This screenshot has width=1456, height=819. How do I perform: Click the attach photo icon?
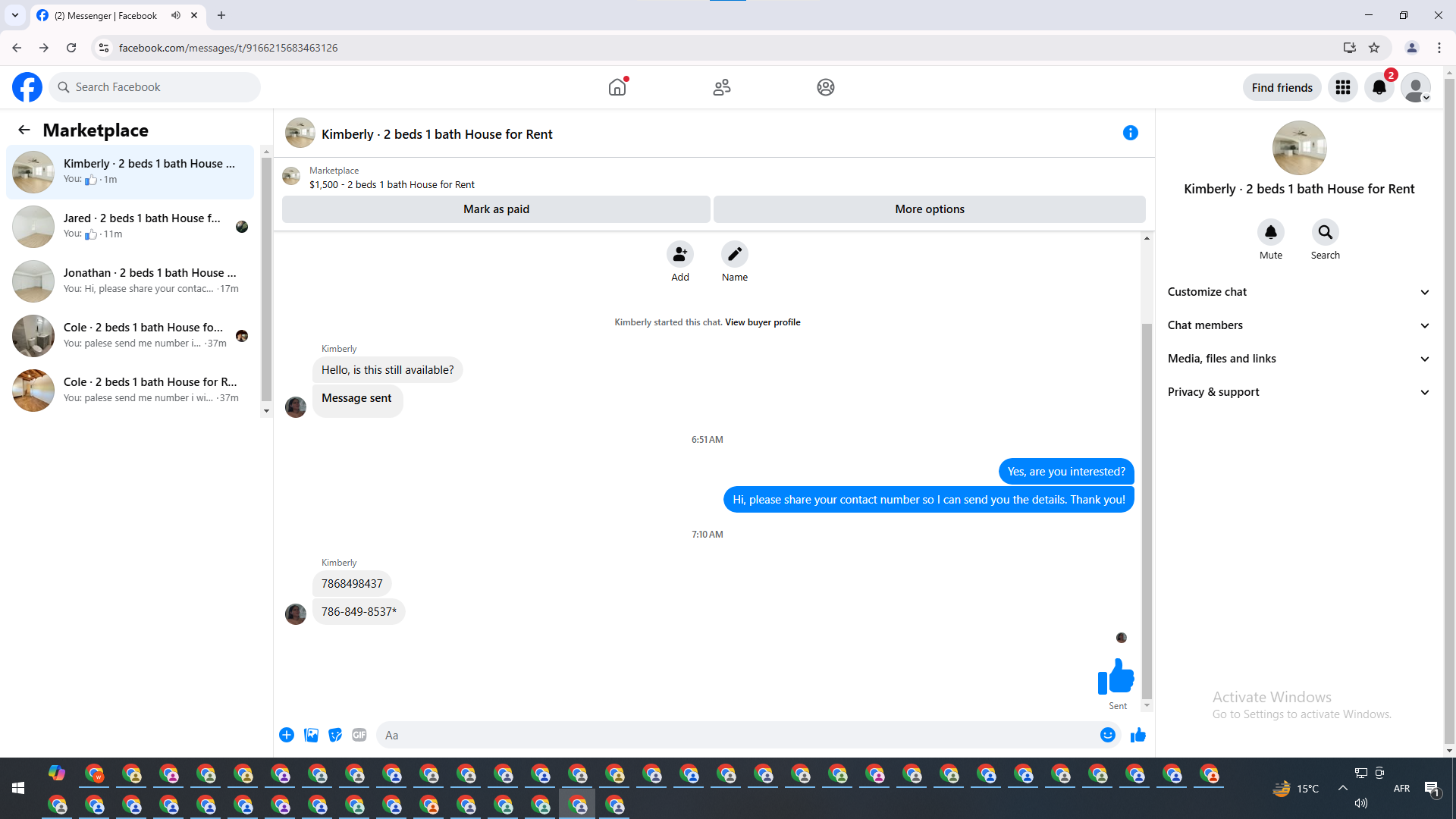point(311,735)
